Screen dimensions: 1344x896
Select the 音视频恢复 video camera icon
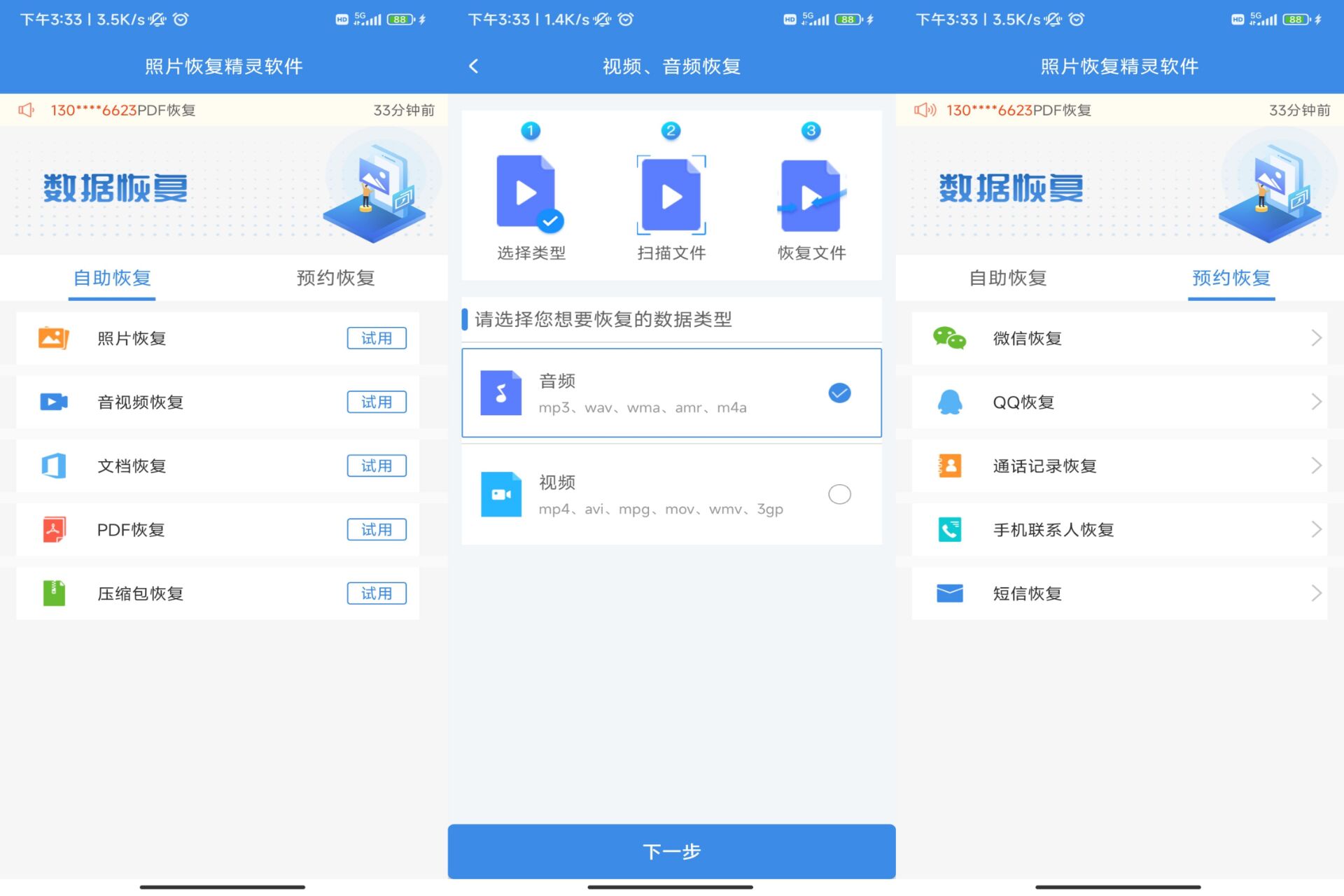pos(53,402)
